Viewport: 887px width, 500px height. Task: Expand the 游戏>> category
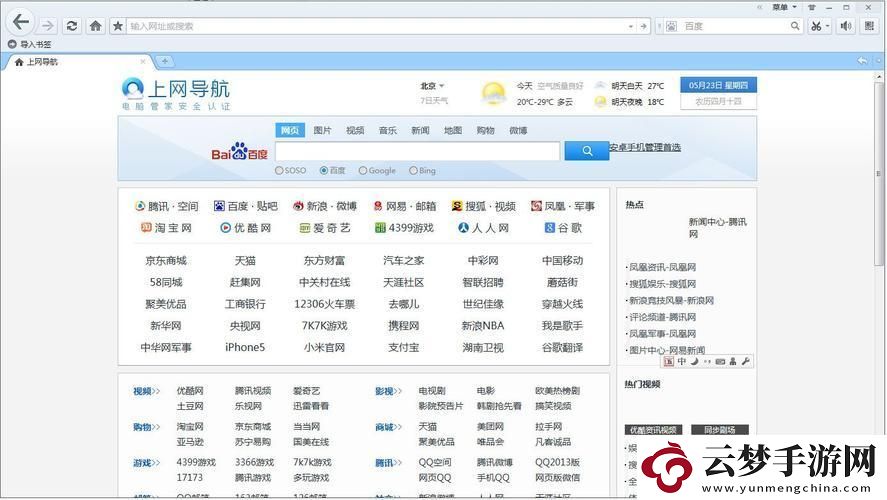point(147,463)
